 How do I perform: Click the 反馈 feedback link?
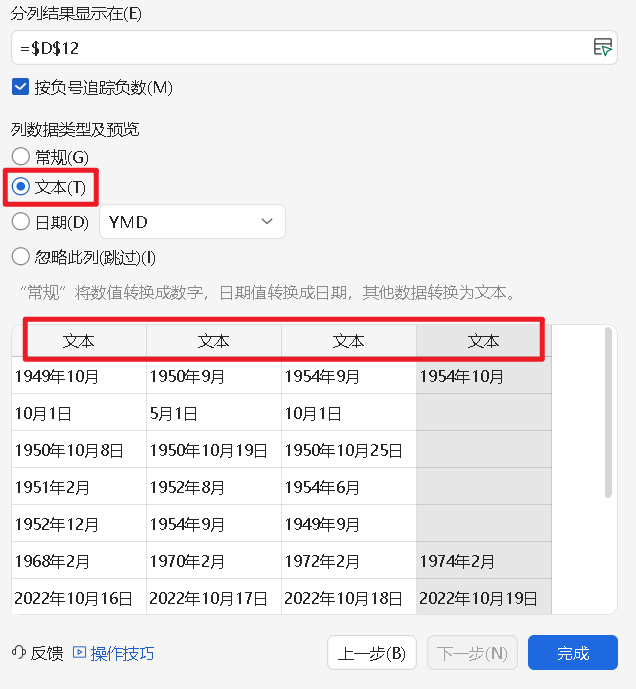click(x=47, y=653)
